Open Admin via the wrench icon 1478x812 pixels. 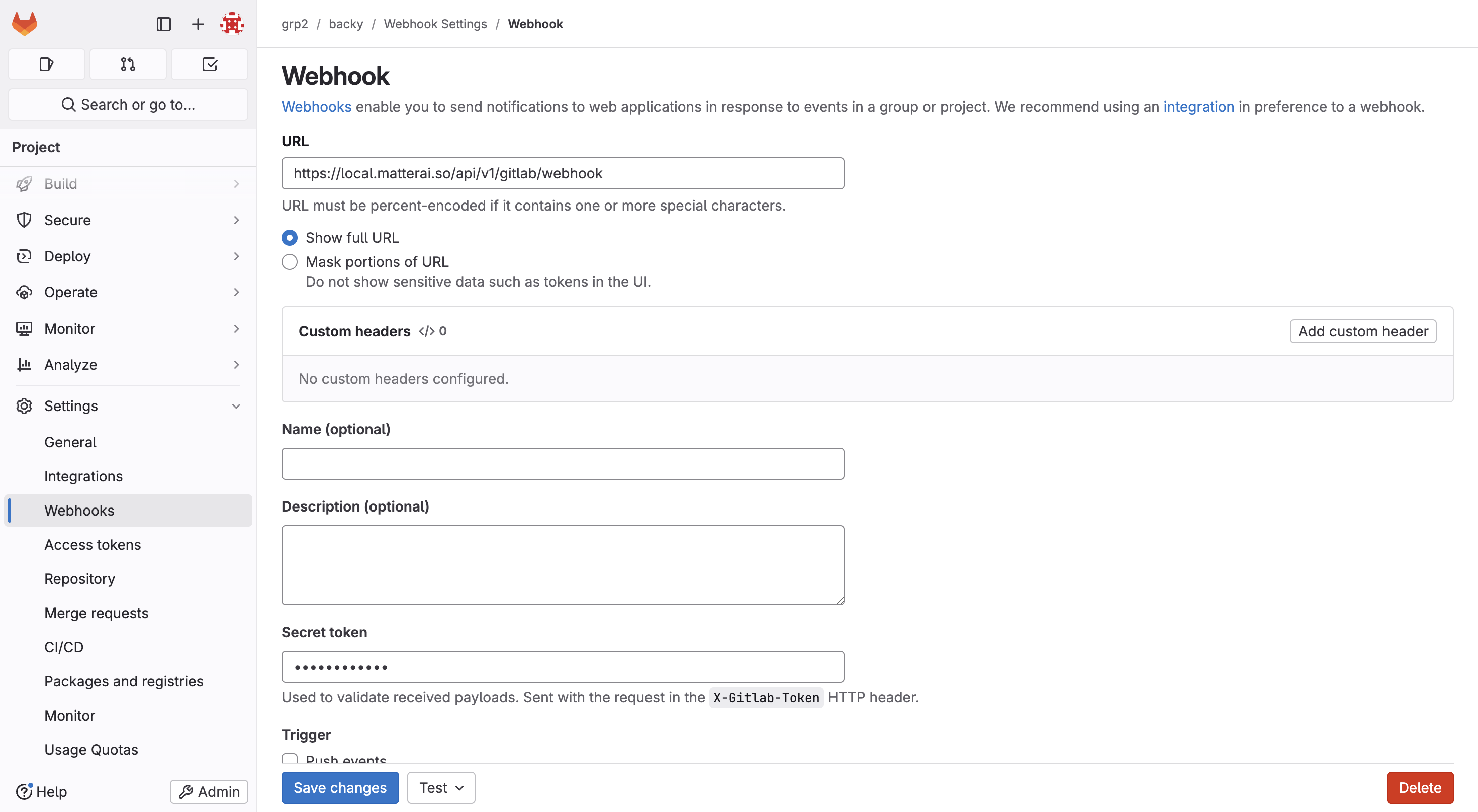[208, 791]
